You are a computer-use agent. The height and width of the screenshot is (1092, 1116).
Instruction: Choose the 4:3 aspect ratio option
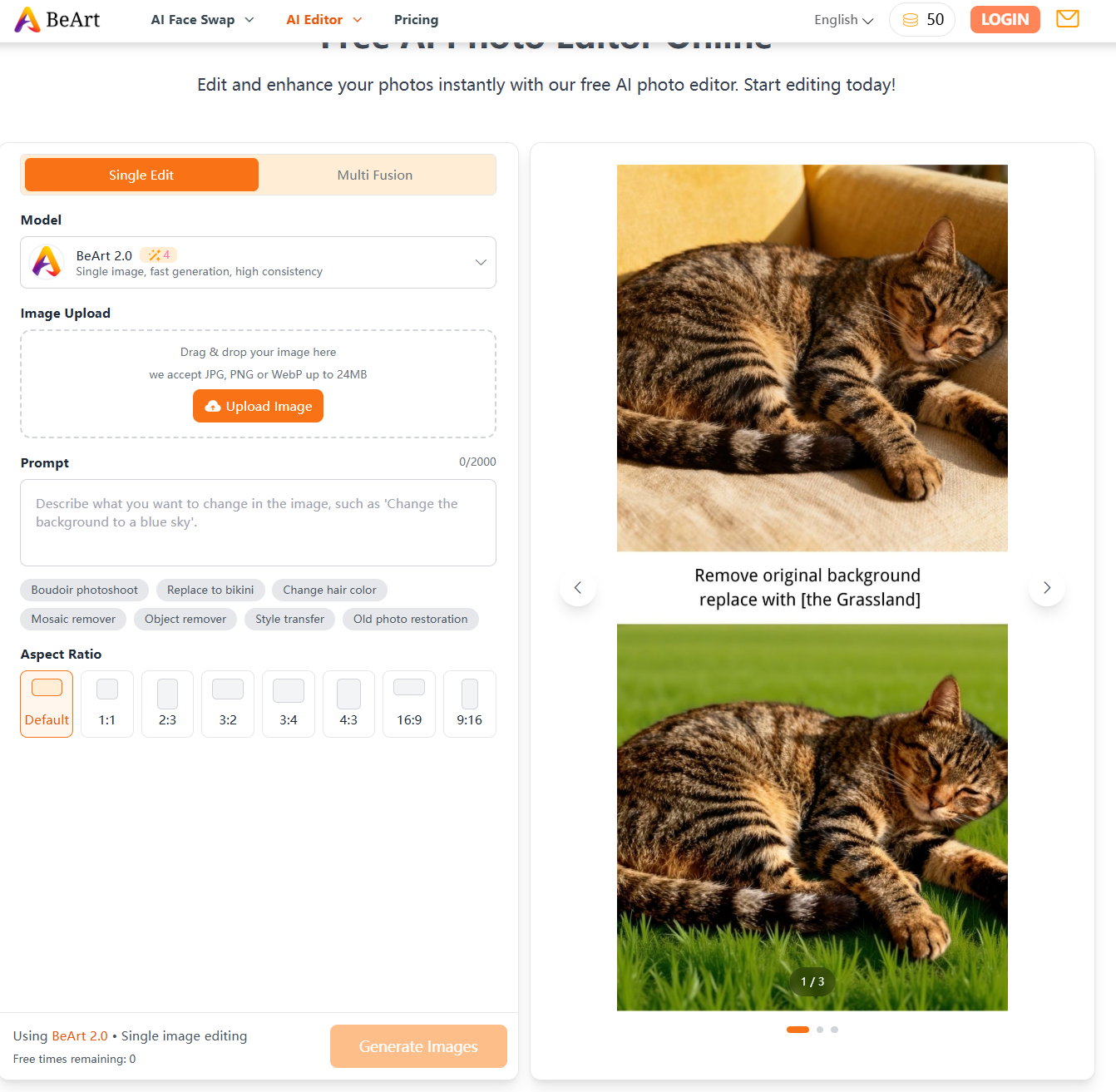(x=348, y=704)
